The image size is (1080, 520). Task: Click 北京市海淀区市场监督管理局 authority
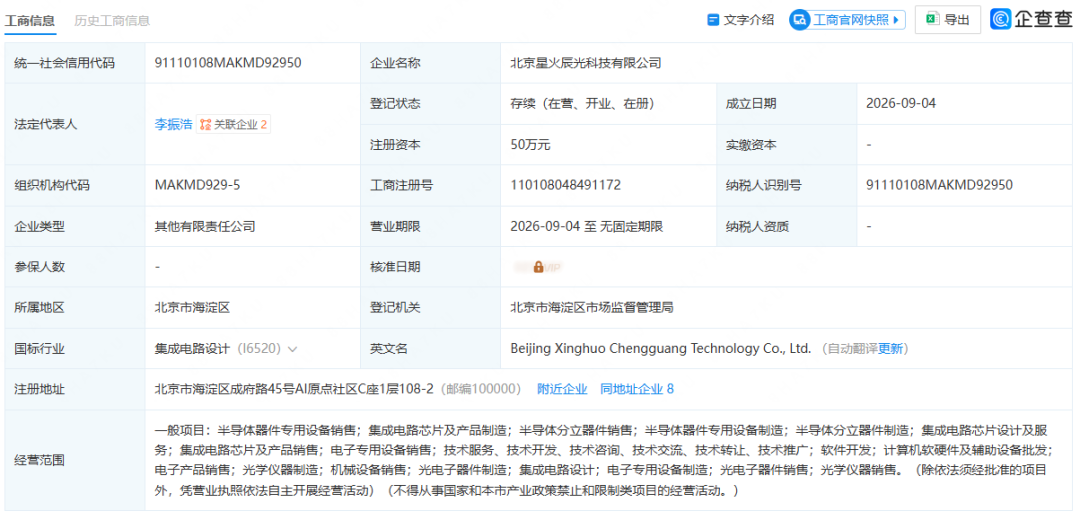[592, 308]
